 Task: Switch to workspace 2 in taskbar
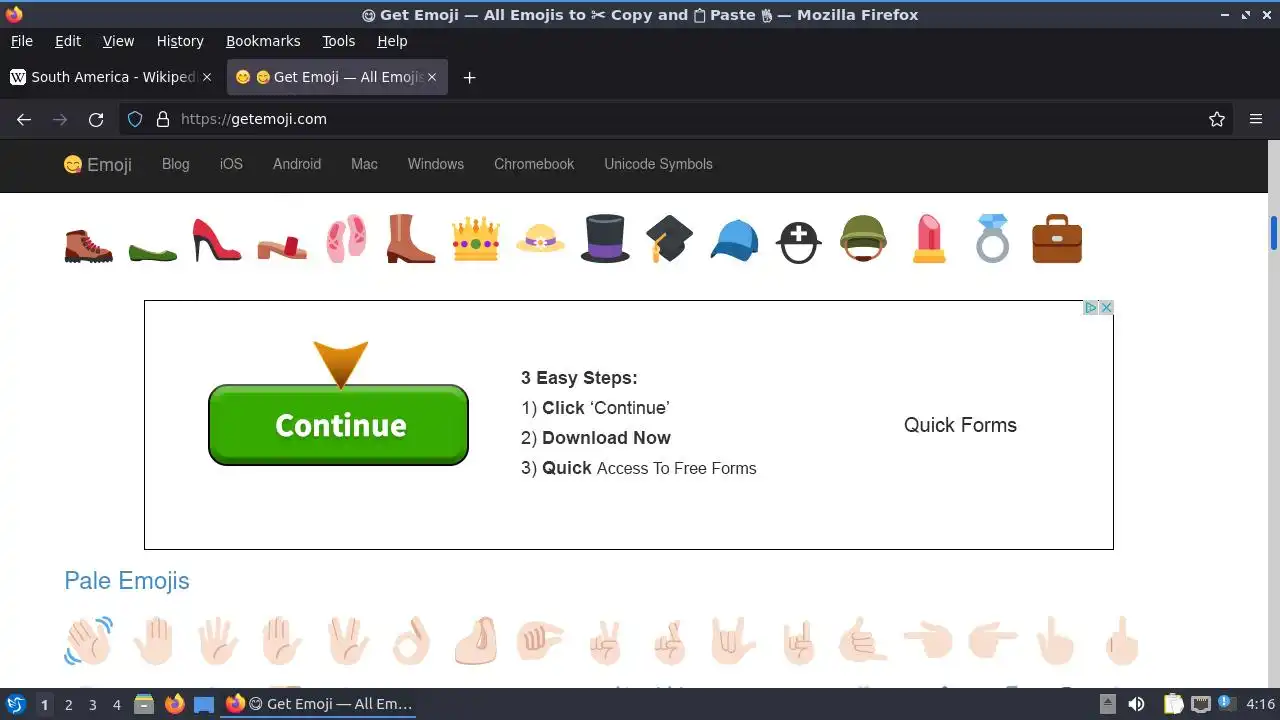click(x=68, y=705)
